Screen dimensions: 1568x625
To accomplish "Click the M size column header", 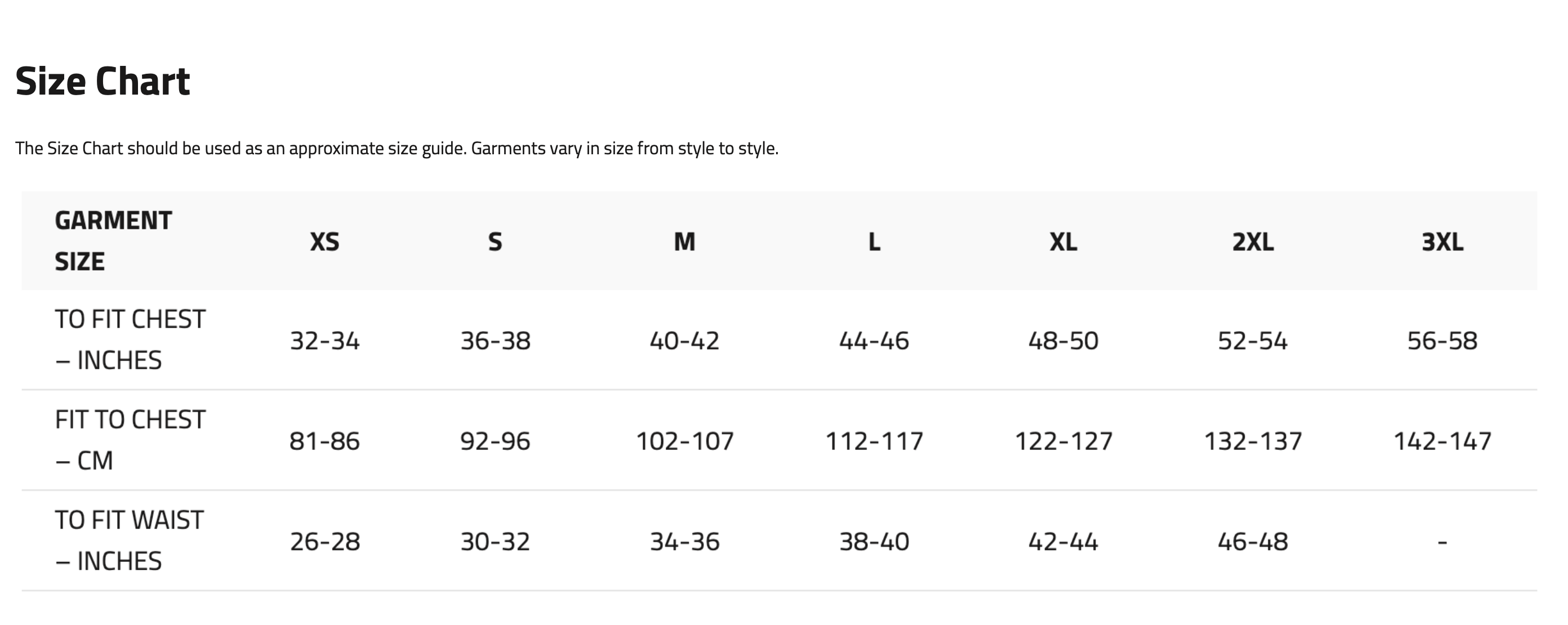I will [684, 242].
